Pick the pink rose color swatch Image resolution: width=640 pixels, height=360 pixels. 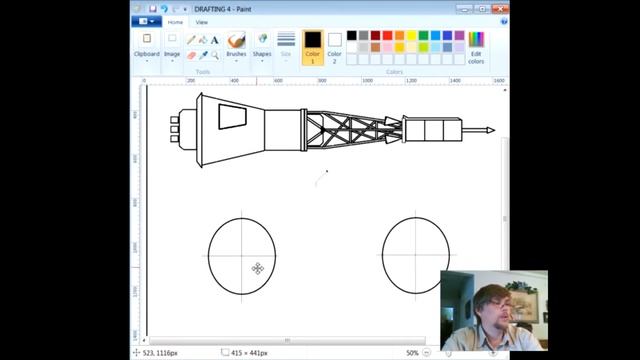387,47
